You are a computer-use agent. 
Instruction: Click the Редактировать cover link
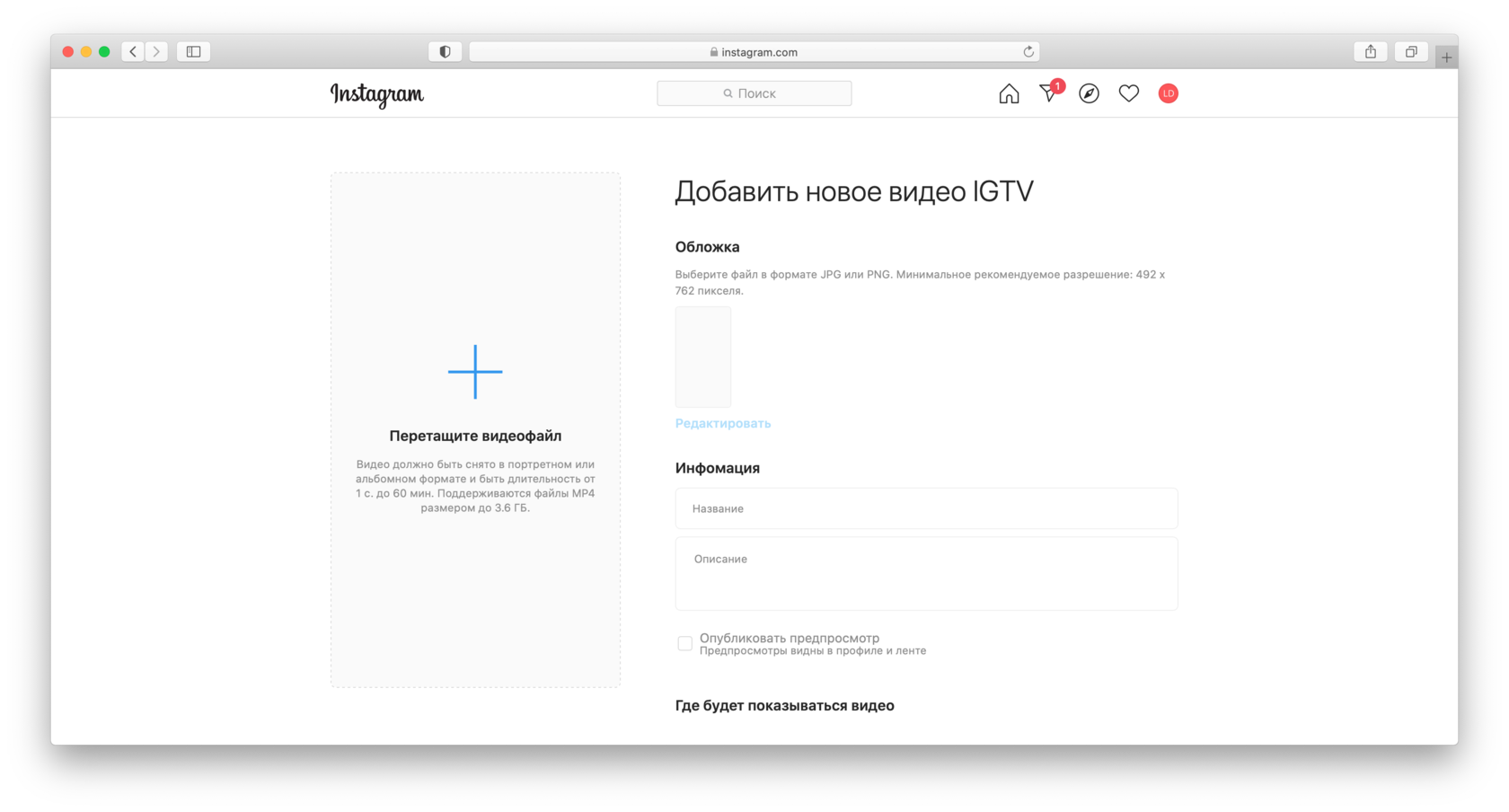tap(722, 423)
